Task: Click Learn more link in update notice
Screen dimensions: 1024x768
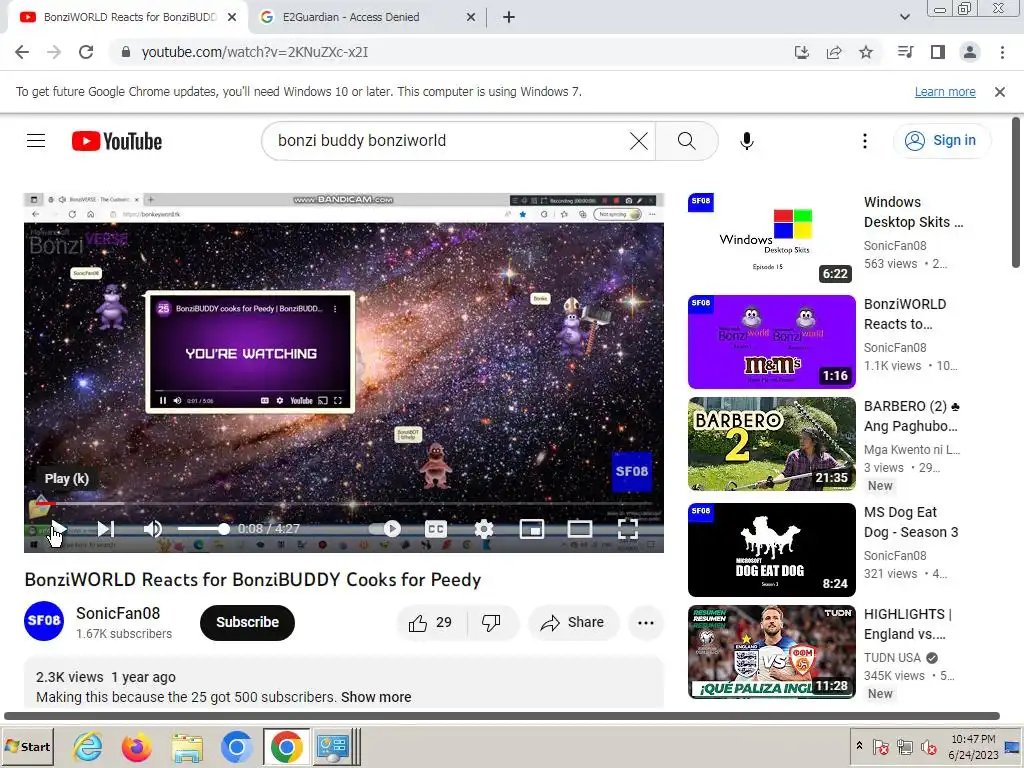Action: point(945,92)
